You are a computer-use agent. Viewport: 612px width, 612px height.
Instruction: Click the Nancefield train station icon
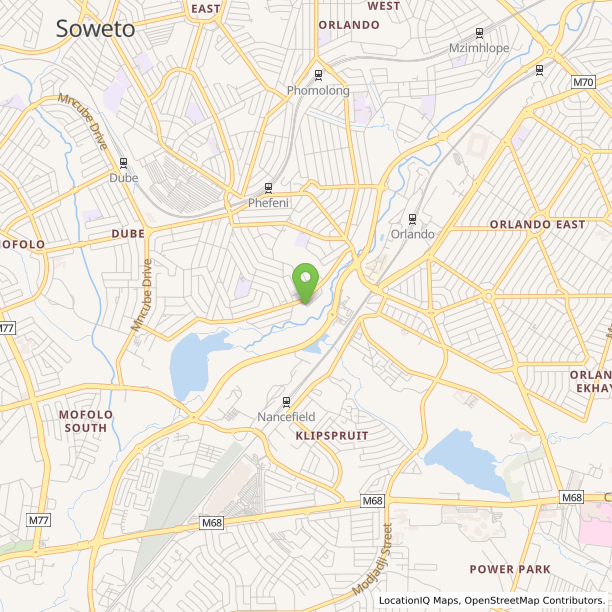pyautogui.click(x=286, y=402)
